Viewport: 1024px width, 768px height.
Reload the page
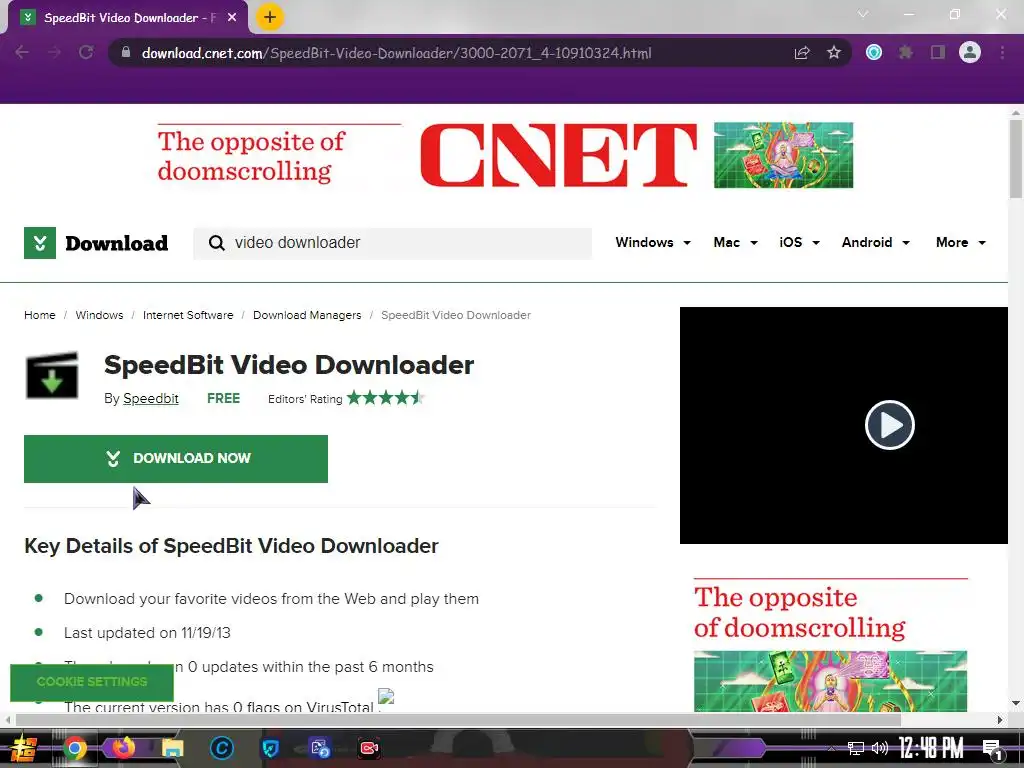click(x=86, y=52)
